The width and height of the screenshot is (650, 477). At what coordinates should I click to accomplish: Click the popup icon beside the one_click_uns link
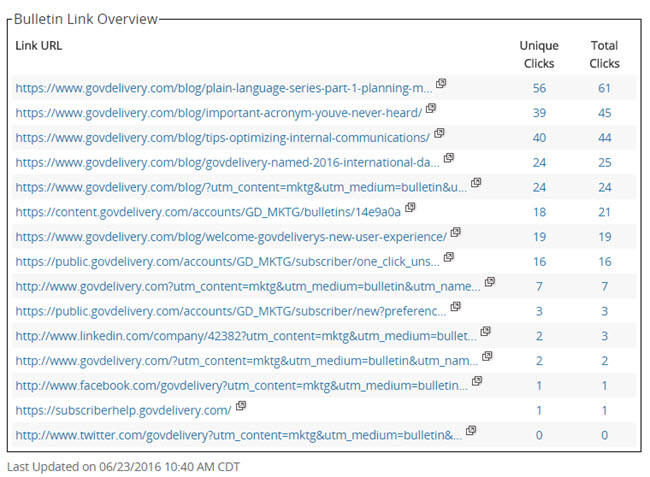[x=449, y=257]
